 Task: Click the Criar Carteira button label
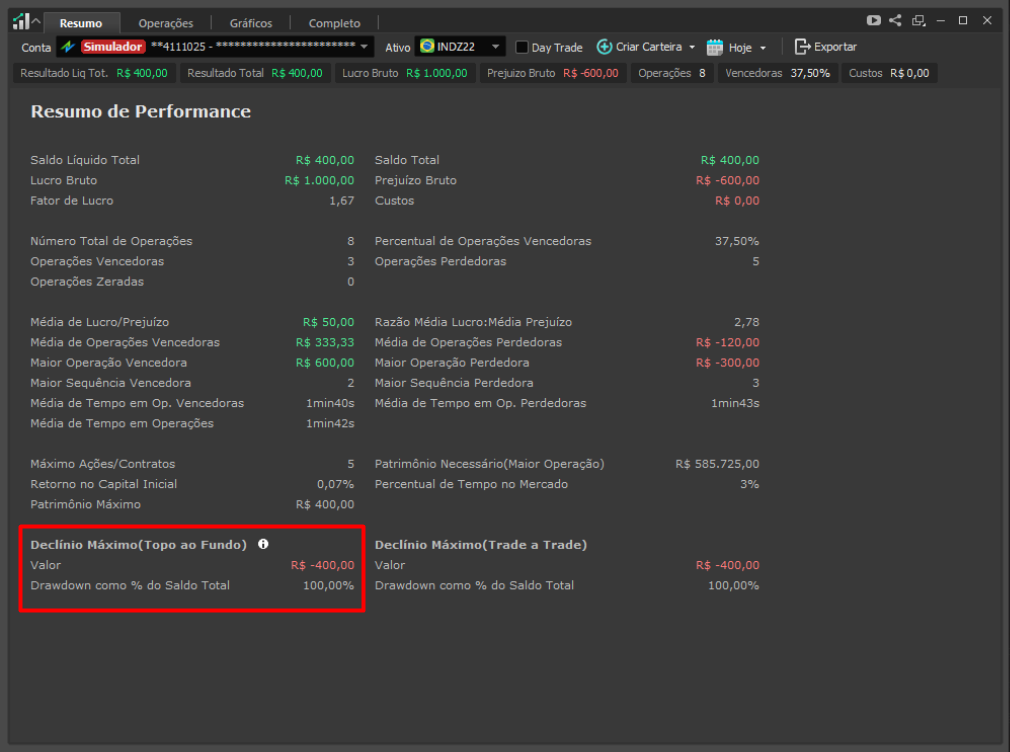pos(648,47)
